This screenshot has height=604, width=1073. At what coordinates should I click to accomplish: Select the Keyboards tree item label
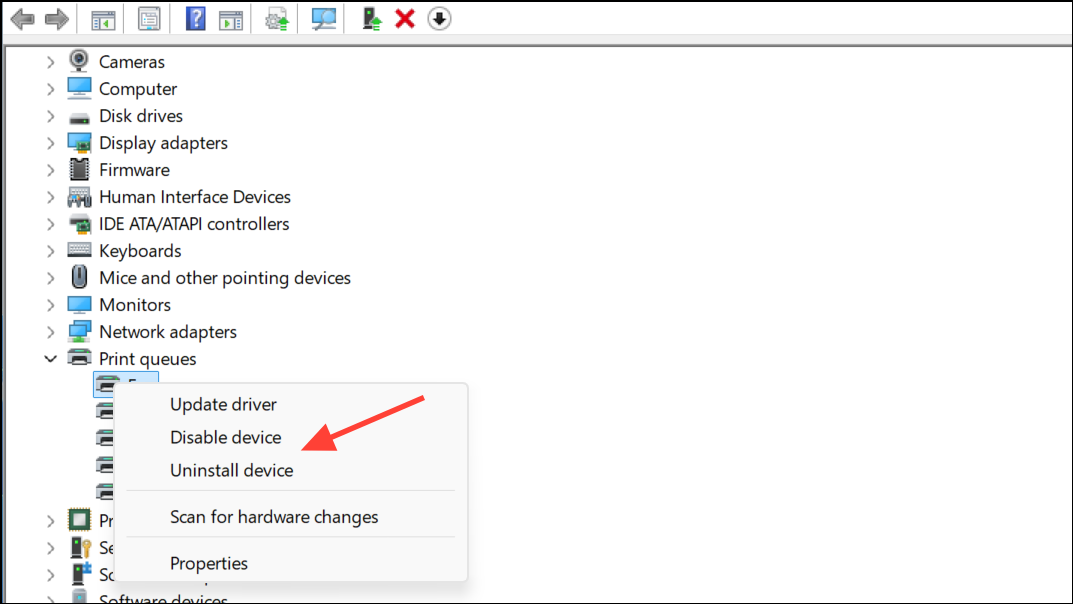click(140, 251)
